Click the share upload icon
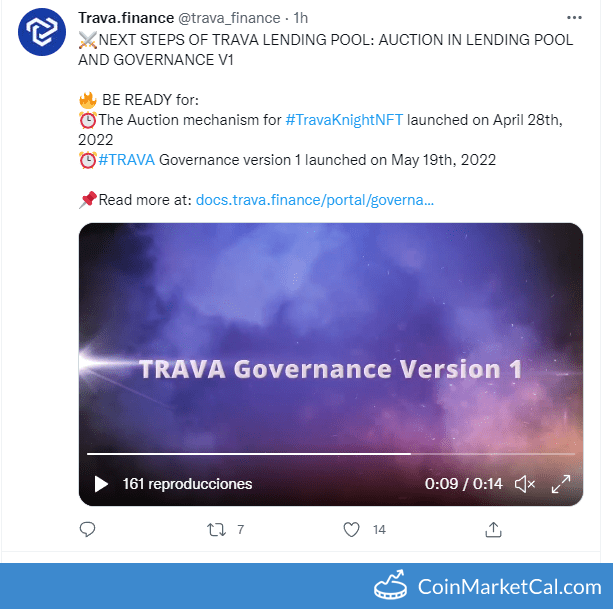Viewport: 613px width, 609px height. tap(493, 530)
